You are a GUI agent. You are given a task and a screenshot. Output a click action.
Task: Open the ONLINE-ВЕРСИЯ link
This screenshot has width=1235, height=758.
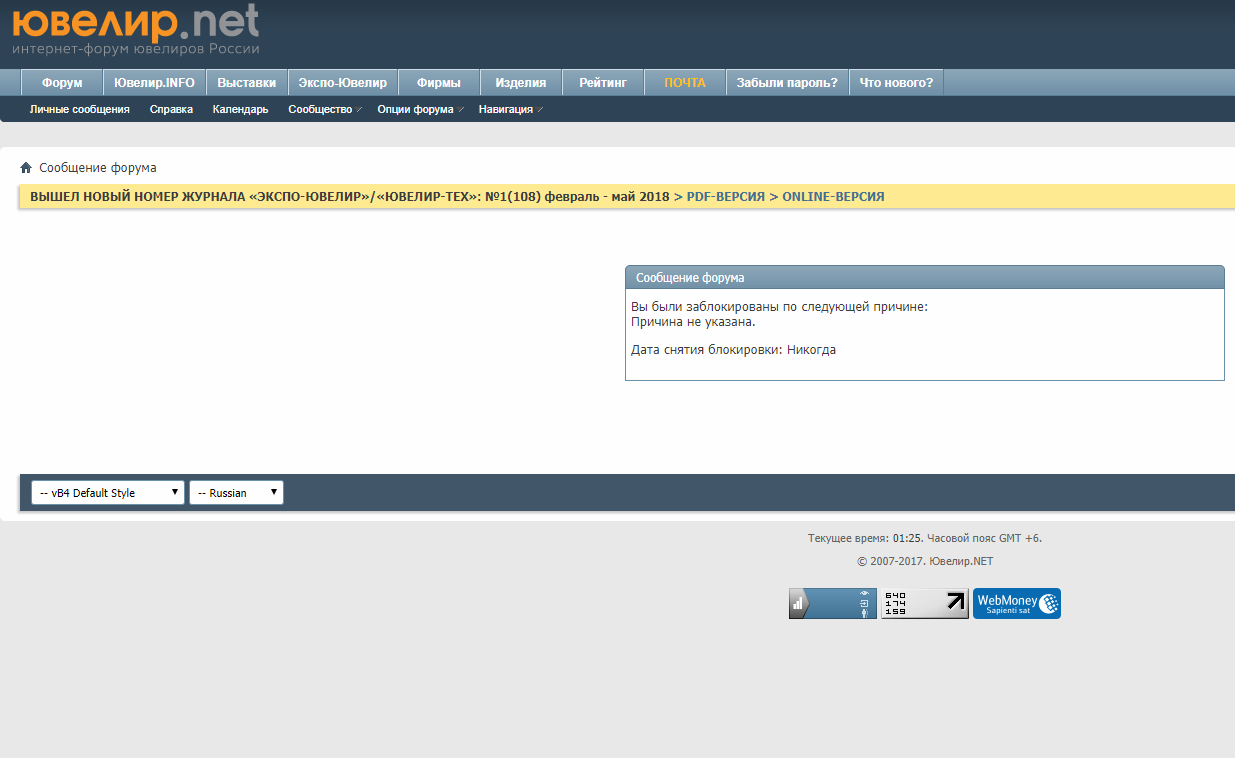point(833,197)
